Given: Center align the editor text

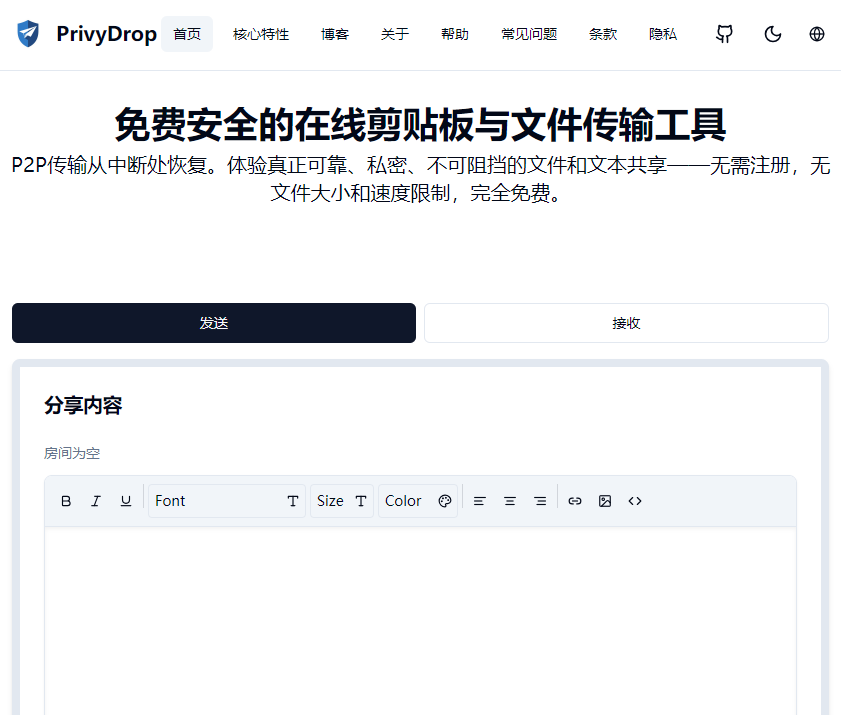Looking at the screenshot, I should point(510,501).
